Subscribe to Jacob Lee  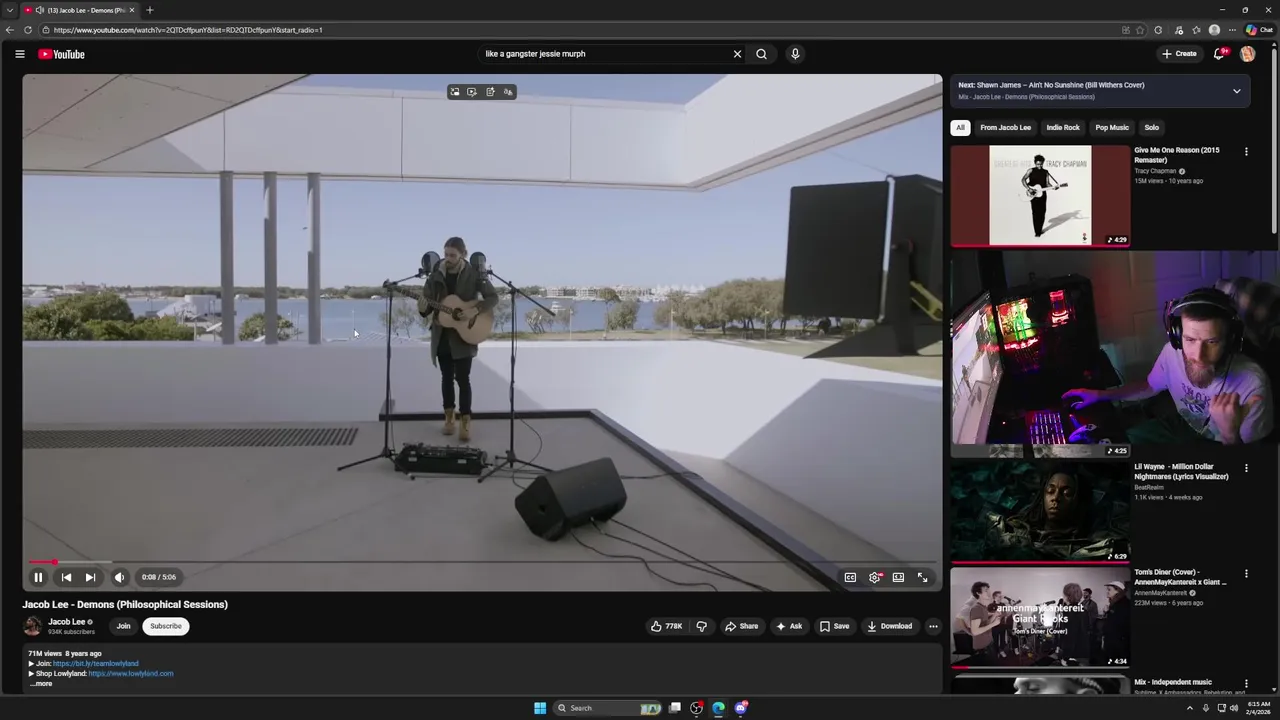point(166,626)
